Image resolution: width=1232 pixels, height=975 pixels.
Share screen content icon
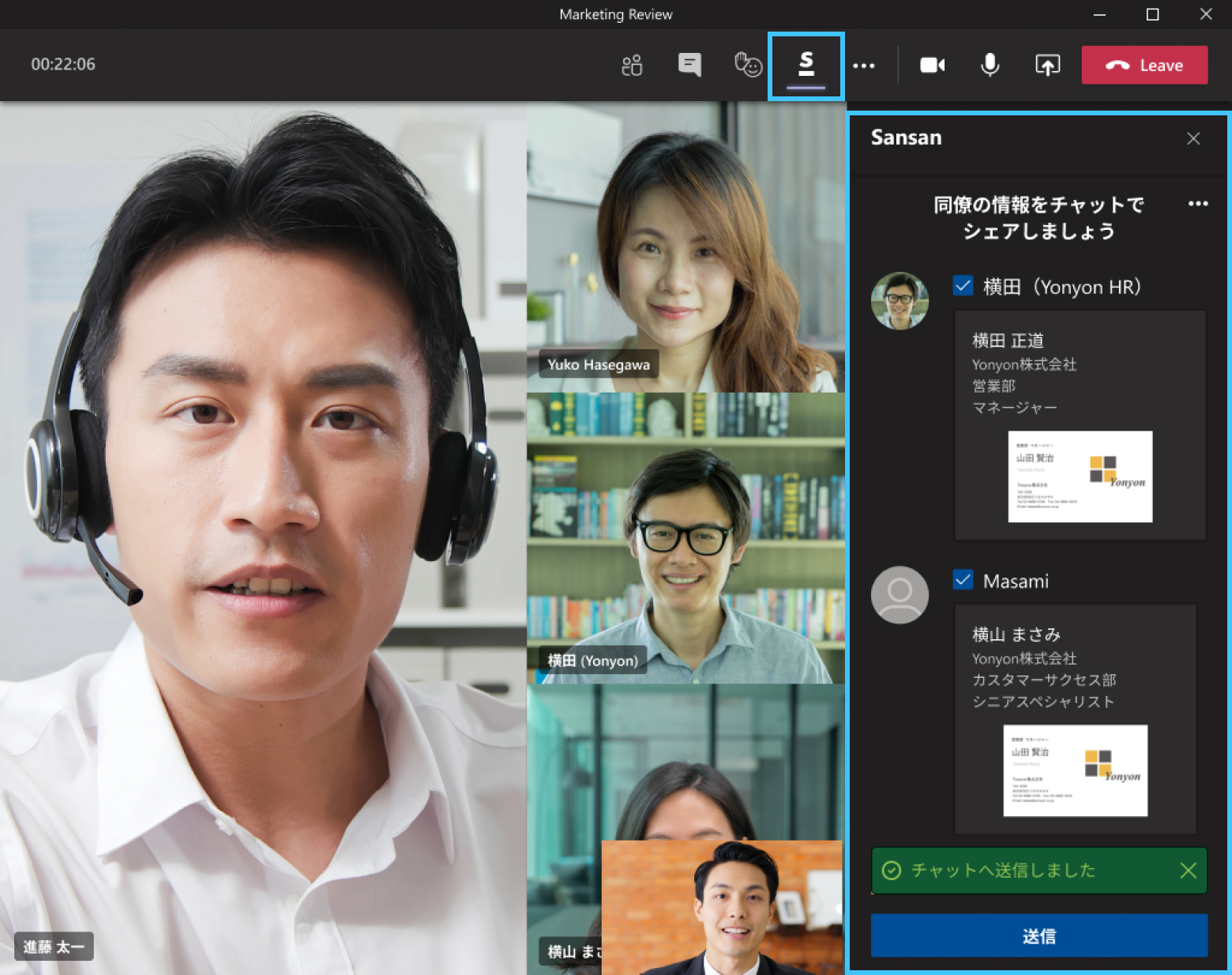tap(1047, 65)
